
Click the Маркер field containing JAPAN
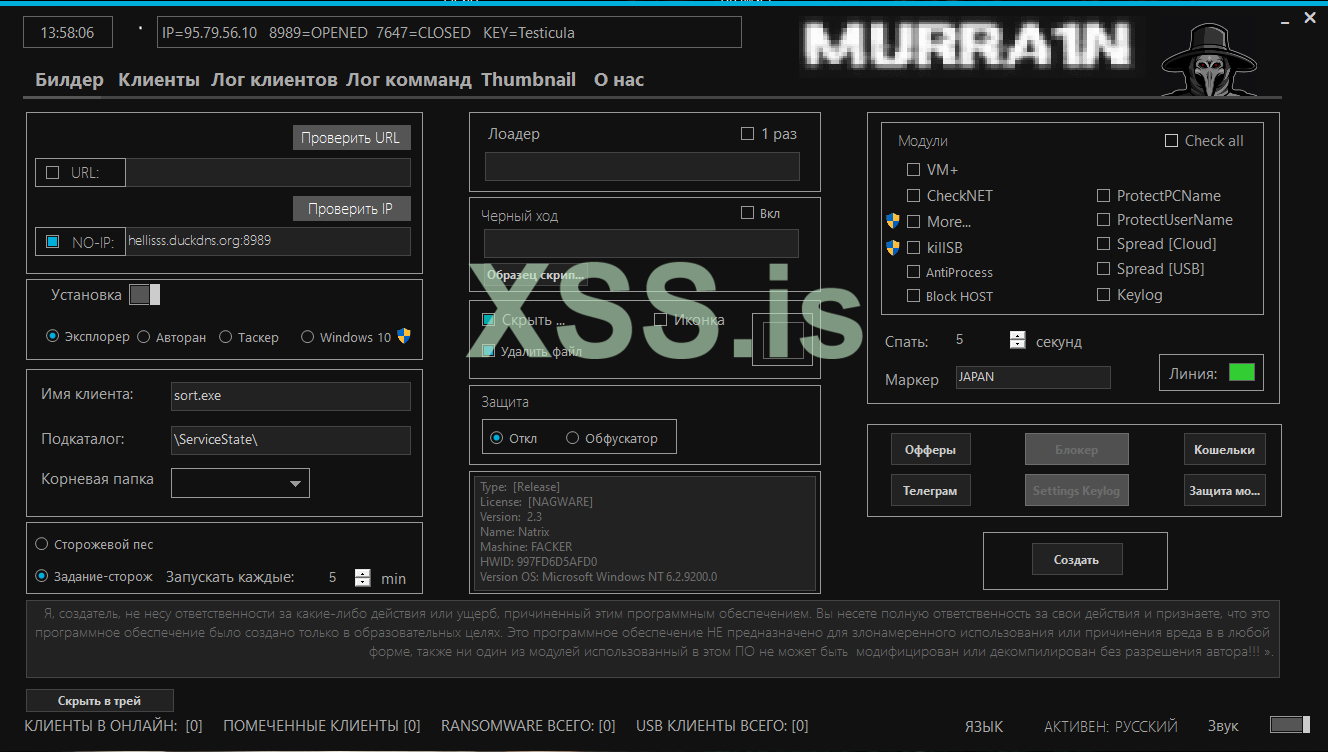coord(1033,377)
